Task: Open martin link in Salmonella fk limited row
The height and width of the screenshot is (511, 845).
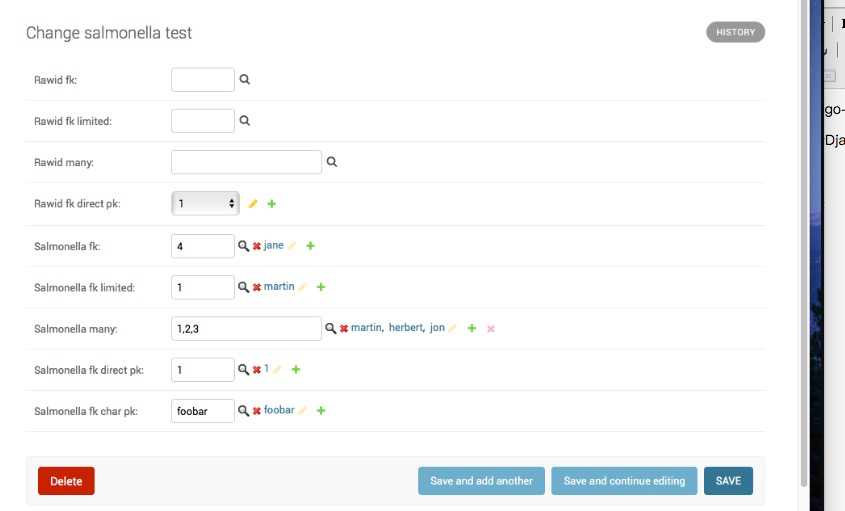Action: click(279, 287)
